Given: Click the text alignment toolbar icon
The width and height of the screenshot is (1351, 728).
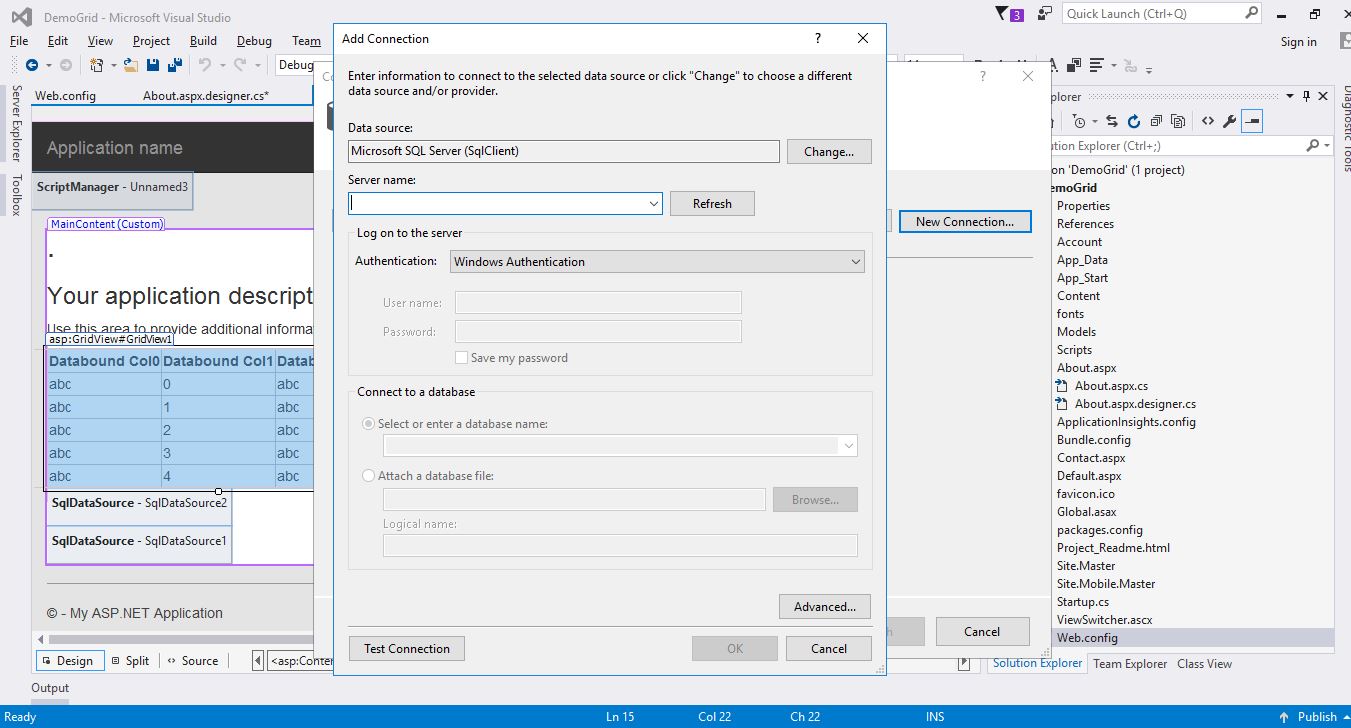Looking at the screenshot, I should pos(1098,65).
